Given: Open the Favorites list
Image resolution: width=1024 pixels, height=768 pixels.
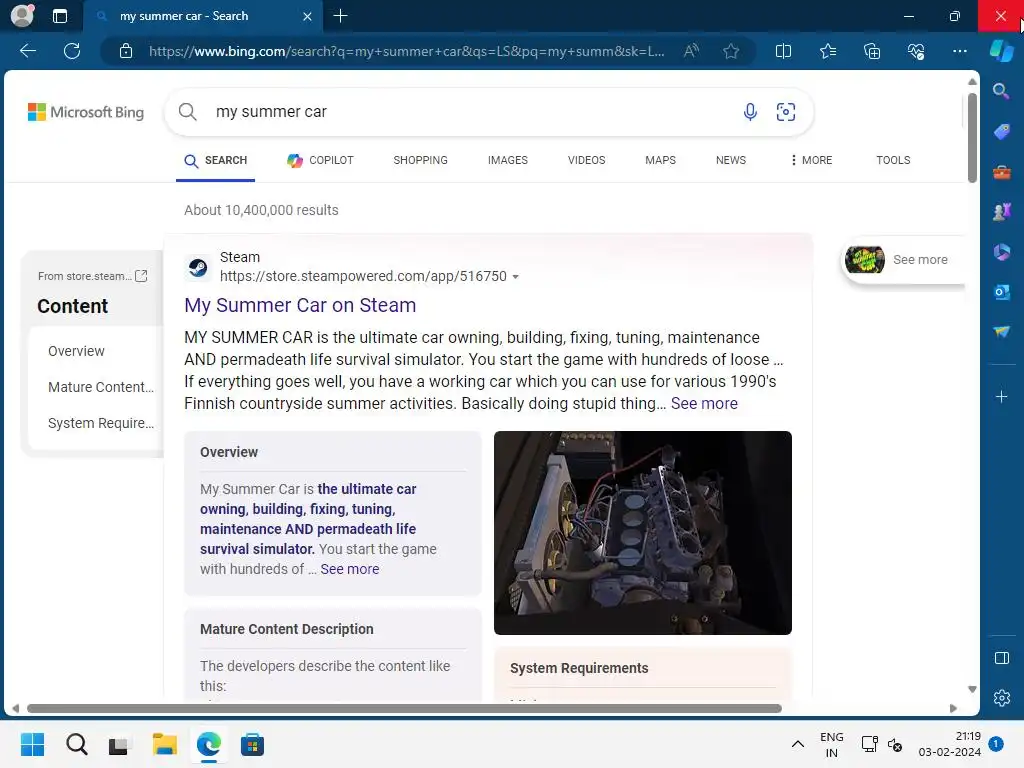Looking at the screenshot, I should [827, 51].
